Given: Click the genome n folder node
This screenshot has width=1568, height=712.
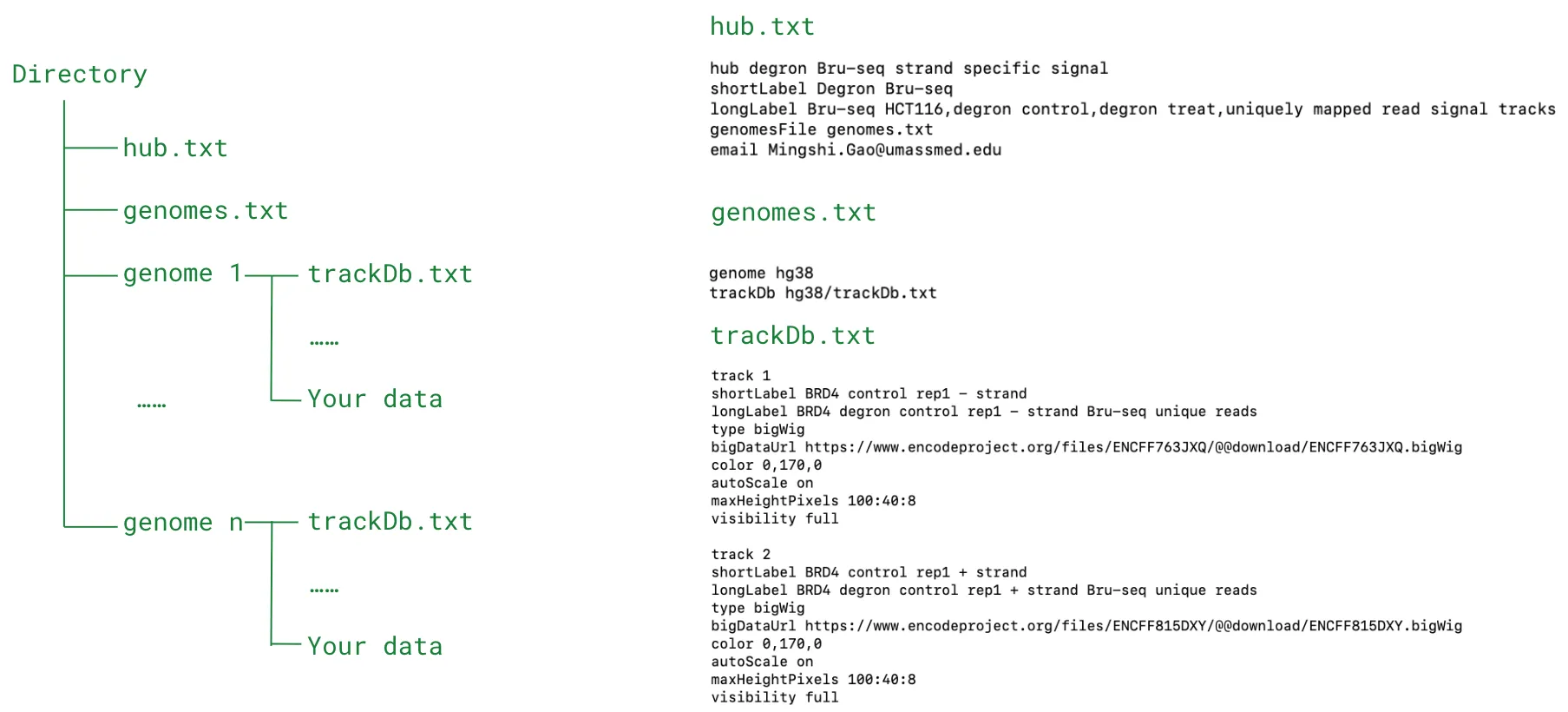Looking at the screenshot, I should point(182,523).
